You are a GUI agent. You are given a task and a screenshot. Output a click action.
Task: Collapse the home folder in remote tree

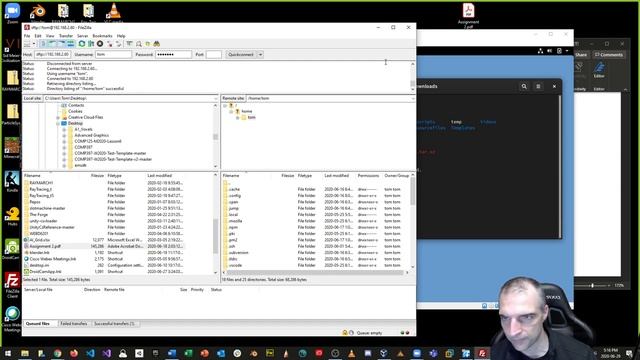[x=231, y=111]
